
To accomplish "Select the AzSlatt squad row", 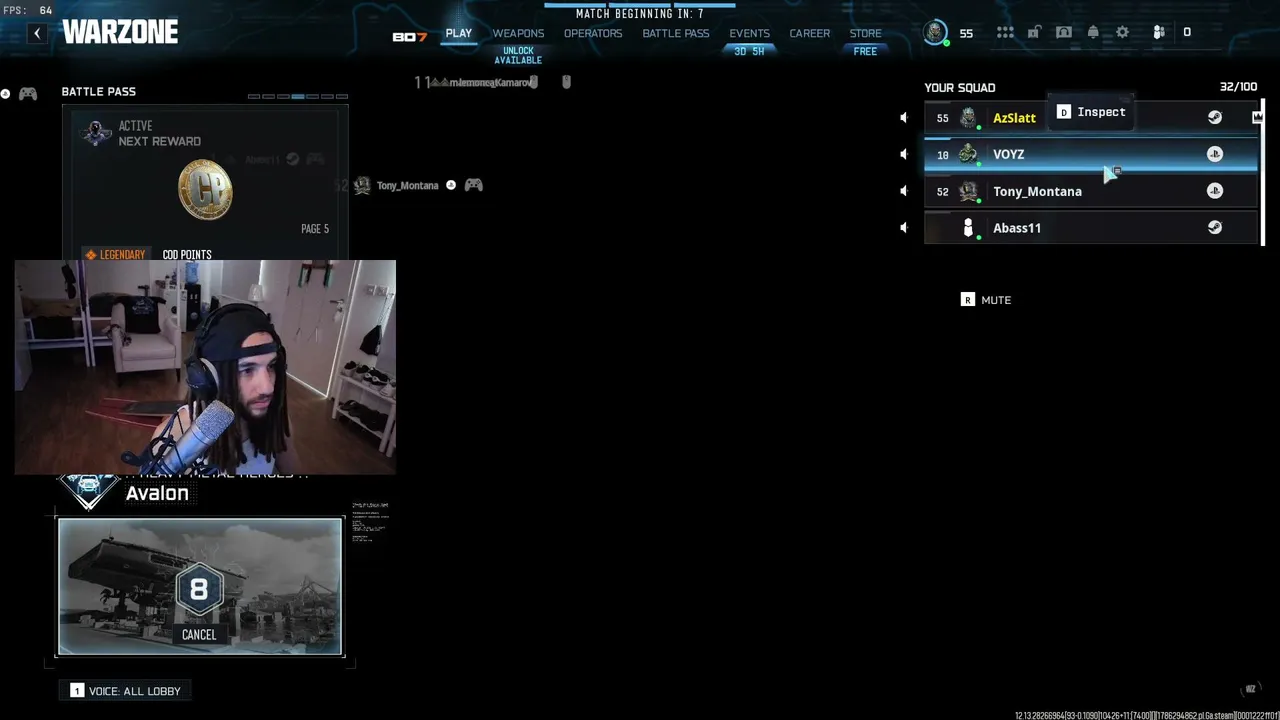I will pos(1091,118).
